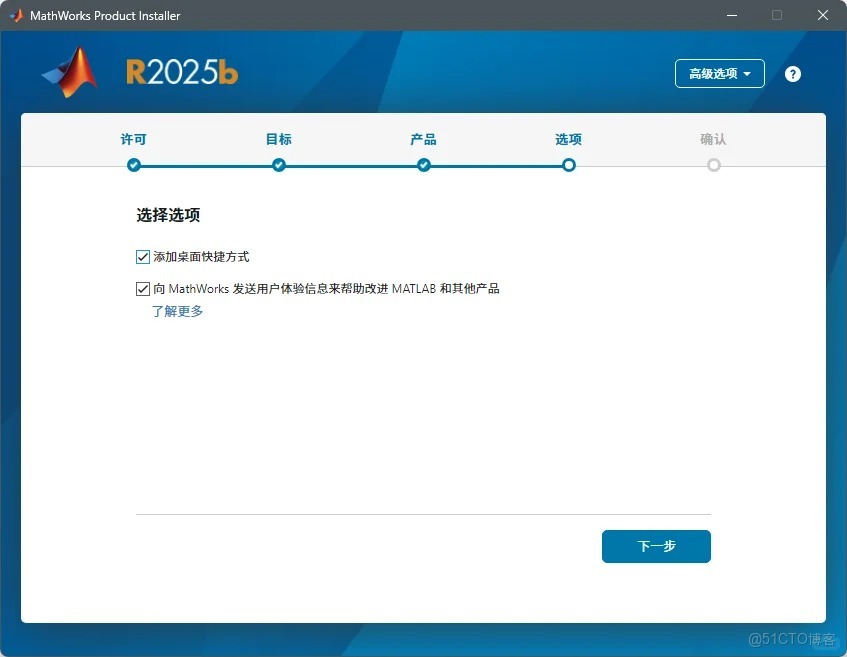Toggle the desktop shortcut option off
The width and height of the screenshot is (847, 657).
coord(143,256)
